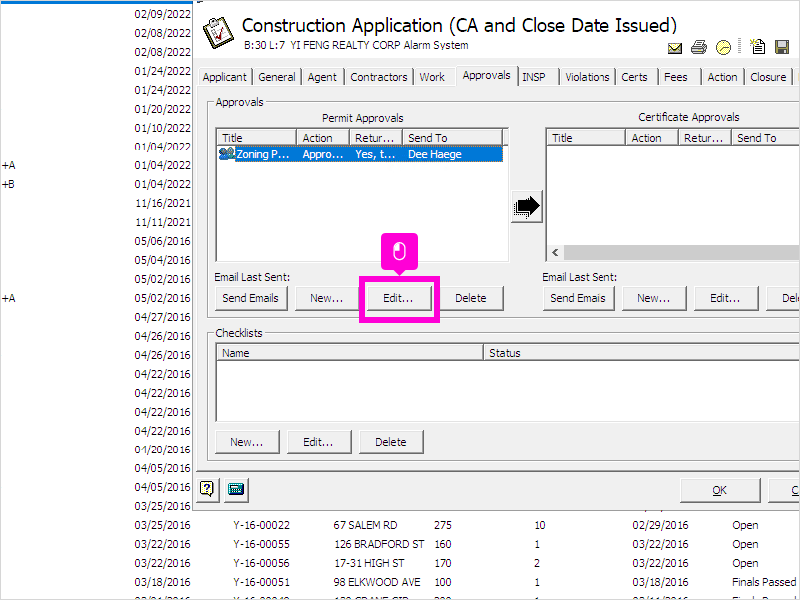Open the Fees tab
This screenshot has width=800, height=600.
click(x=676, y=77)
